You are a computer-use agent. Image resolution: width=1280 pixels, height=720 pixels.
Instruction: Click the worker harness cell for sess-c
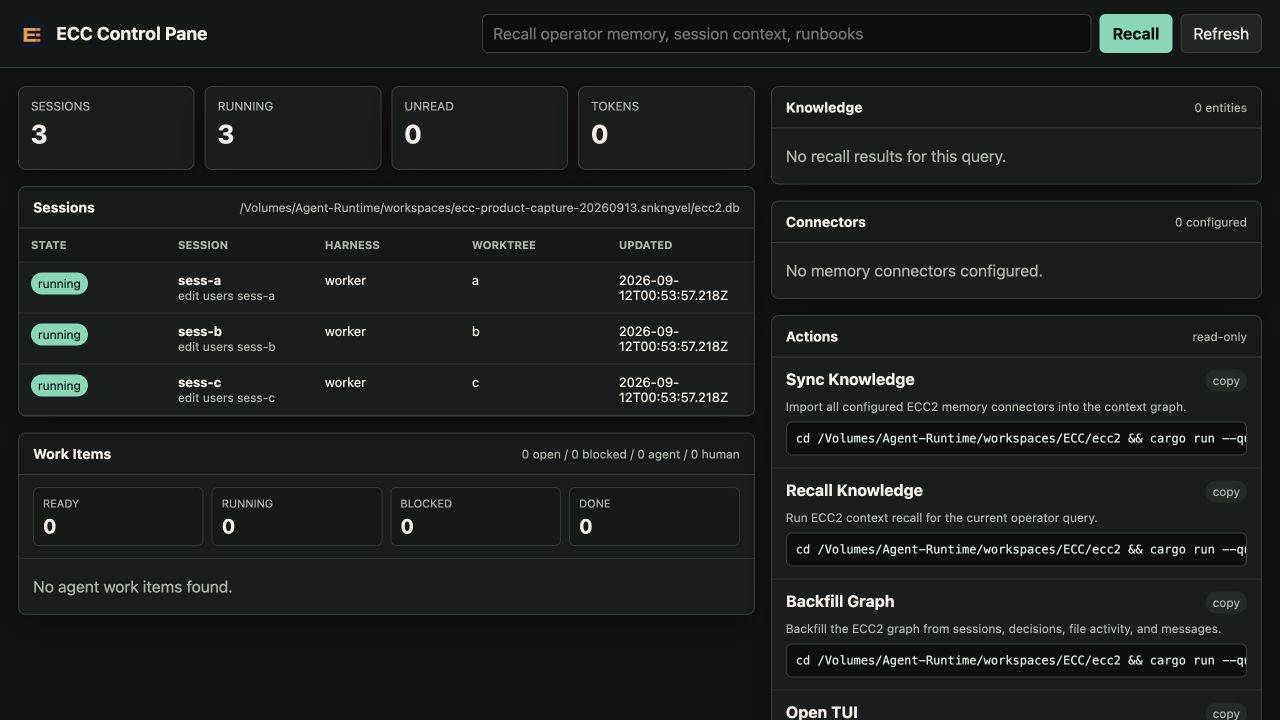tap(345, 382)
